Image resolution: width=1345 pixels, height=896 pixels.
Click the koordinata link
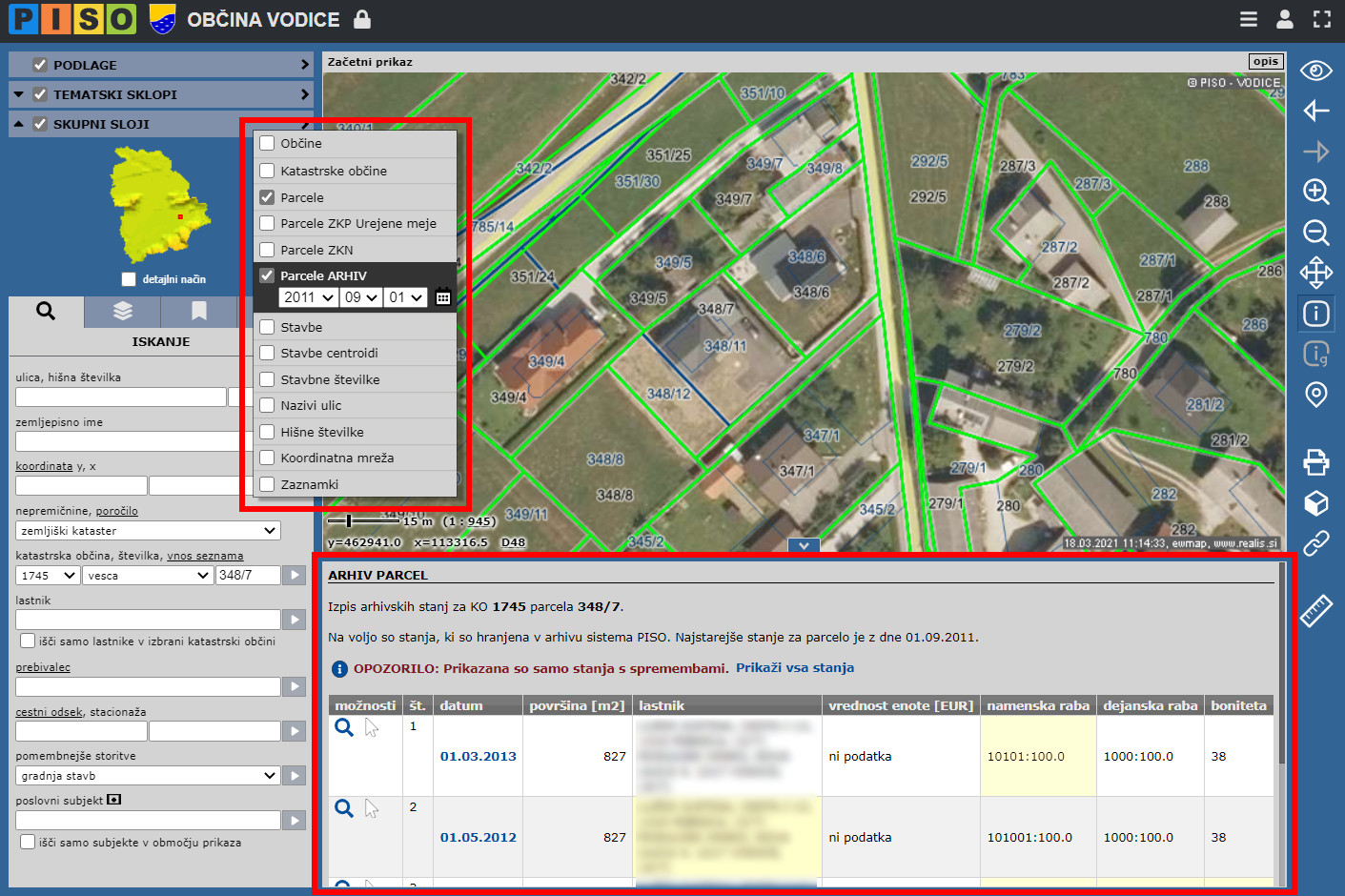44,466
